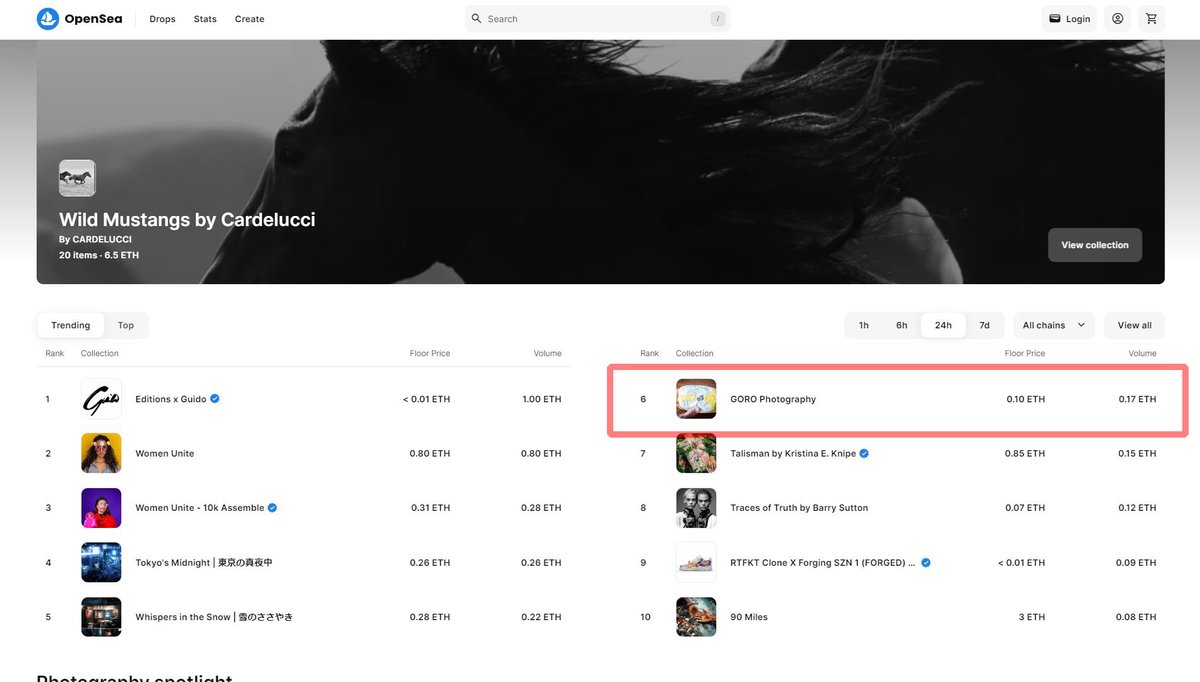The image size is (1200, 682).
Task: Switch to the Top tab
Action: [126, 325]
